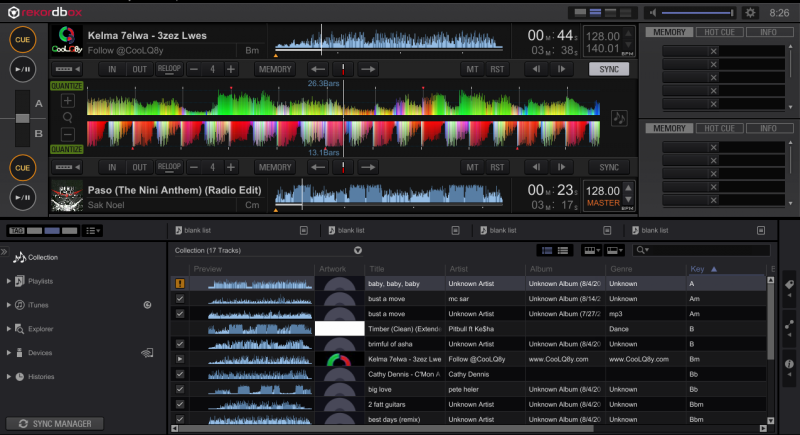800x435 pixels.
Task: Click RELOOP on deck A
Action: 169,69
